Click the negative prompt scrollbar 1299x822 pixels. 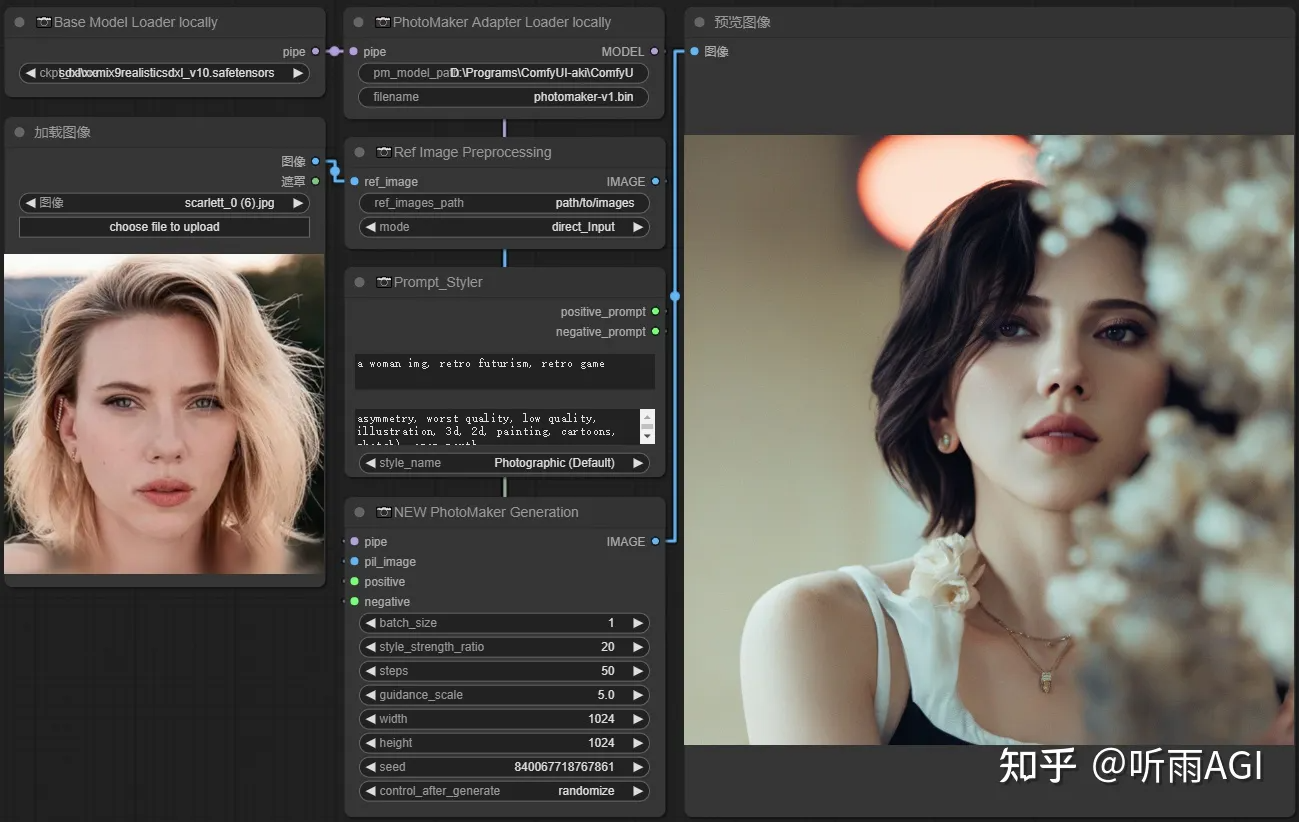[647, 427]
